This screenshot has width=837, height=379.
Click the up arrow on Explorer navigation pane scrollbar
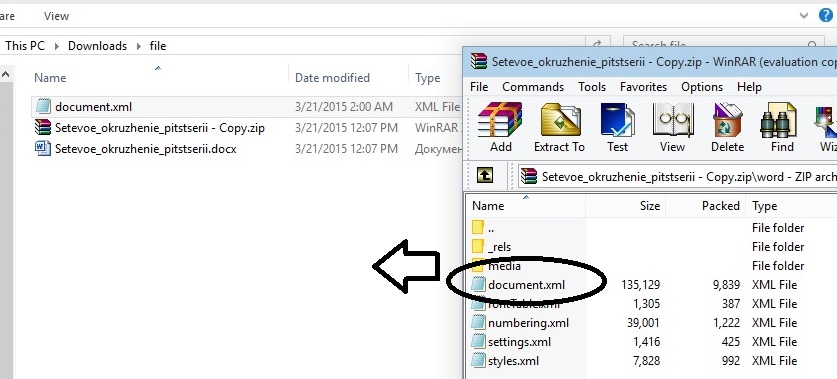click(6, 75)
